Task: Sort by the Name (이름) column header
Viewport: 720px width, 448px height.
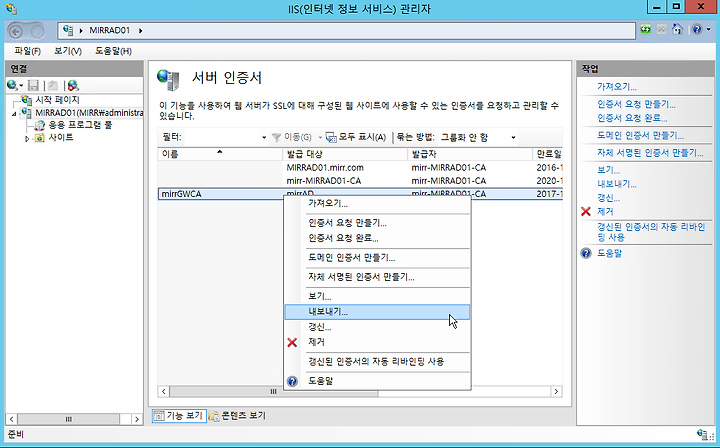Action: coord(220,154)
